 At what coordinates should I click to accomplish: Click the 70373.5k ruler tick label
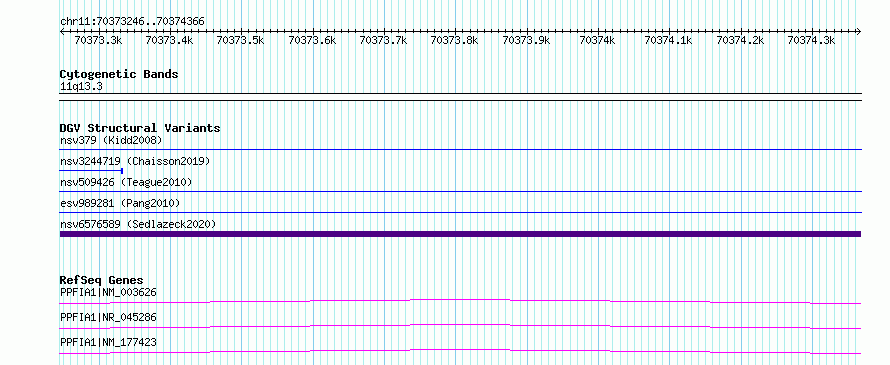[241, 40]
